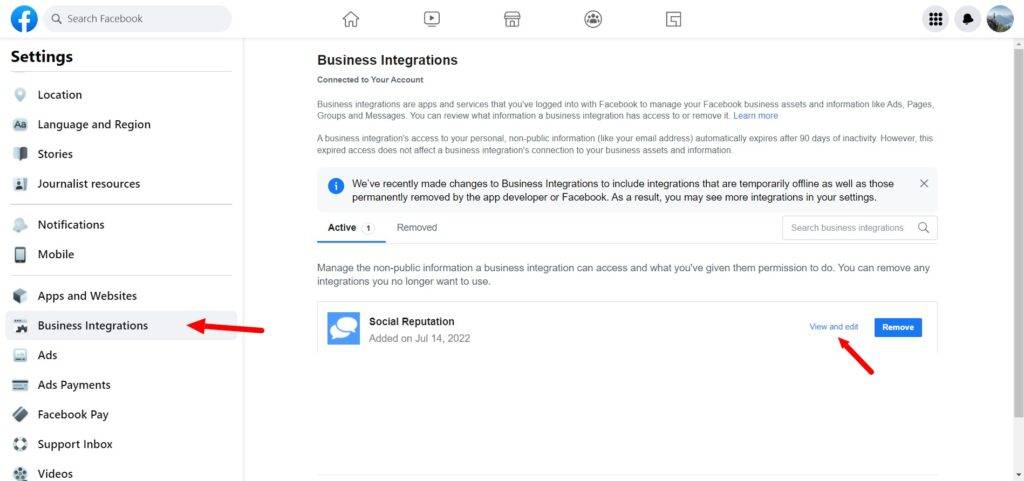Go to Ads Payments settings
The height and width of the screenshot is (481, 1024).
[74, 385]
